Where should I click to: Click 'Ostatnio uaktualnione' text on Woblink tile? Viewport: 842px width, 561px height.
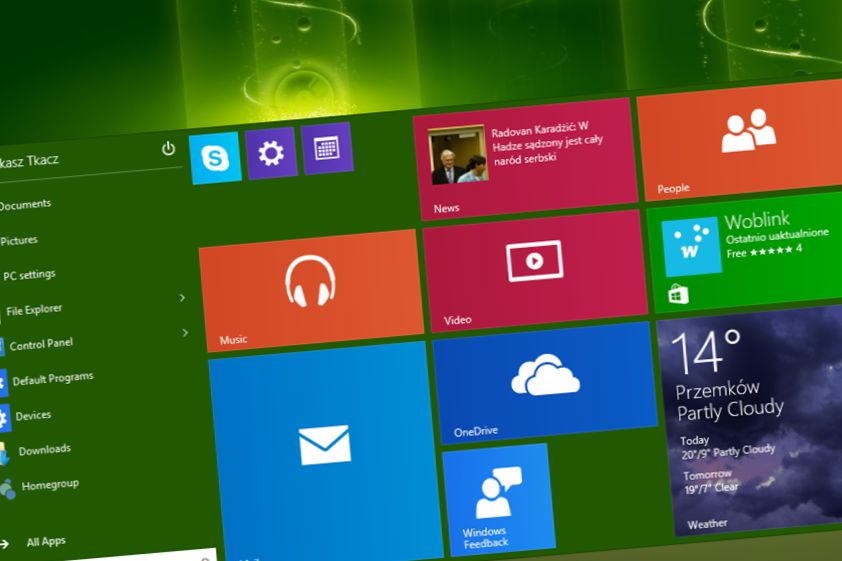(777, 236)
